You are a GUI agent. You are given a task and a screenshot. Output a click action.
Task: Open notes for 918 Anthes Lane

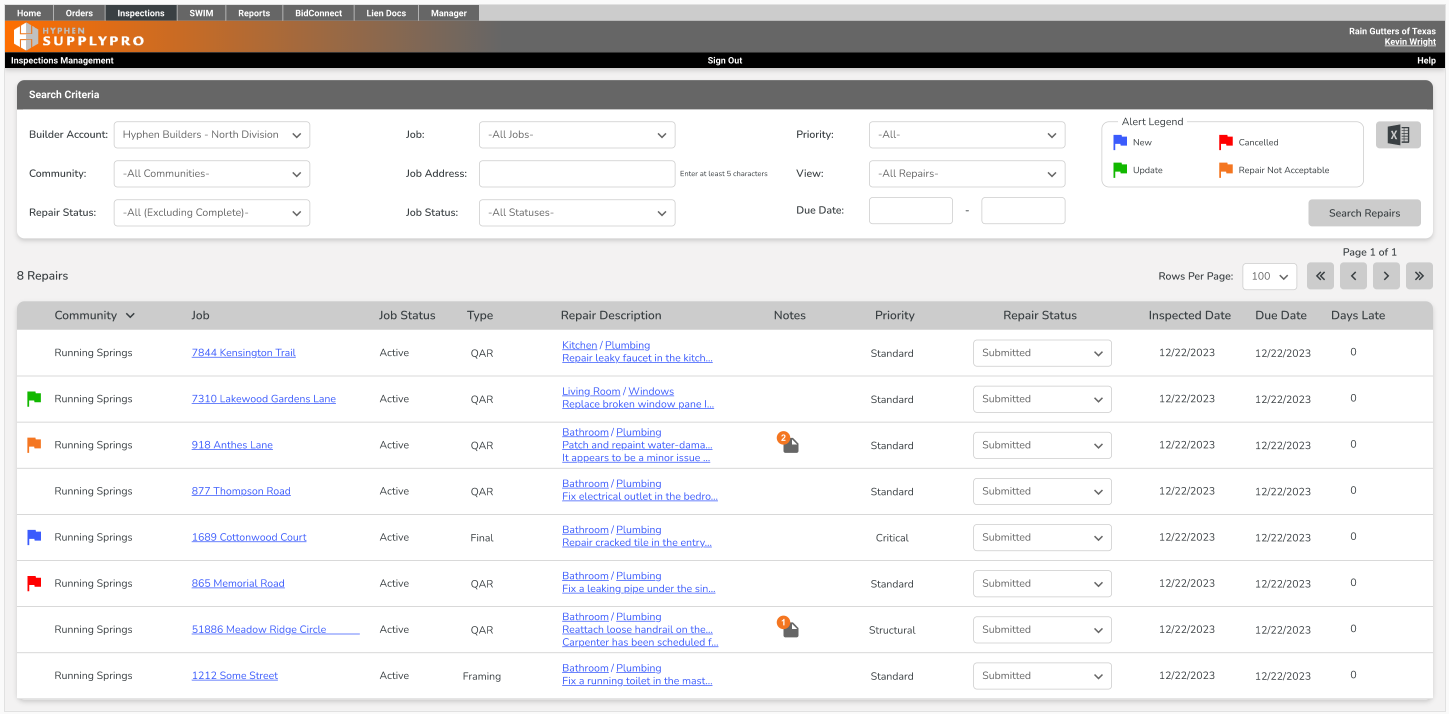(x=789, y=443)
